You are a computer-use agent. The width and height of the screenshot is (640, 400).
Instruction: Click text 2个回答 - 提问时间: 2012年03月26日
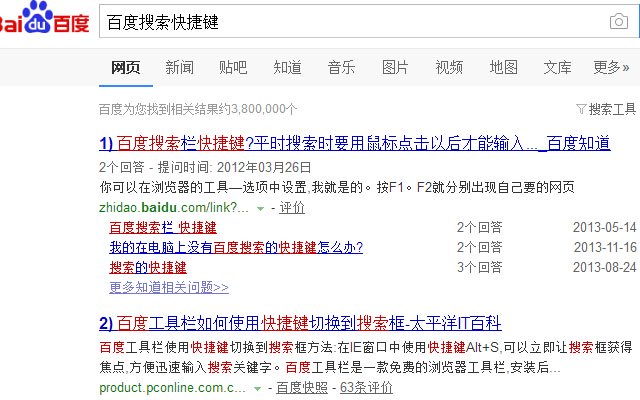pos(205,167)
